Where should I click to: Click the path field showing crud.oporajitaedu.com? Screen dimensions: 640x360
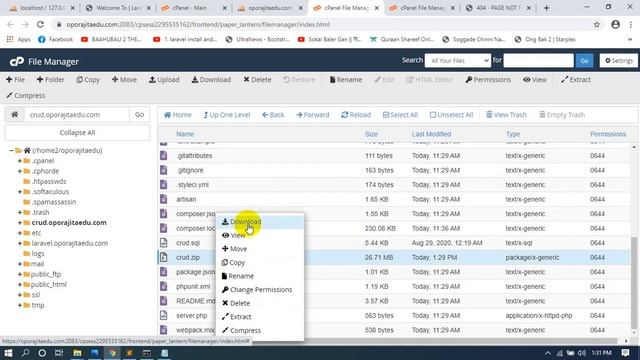pyautogui.click(x=77, y=115)
